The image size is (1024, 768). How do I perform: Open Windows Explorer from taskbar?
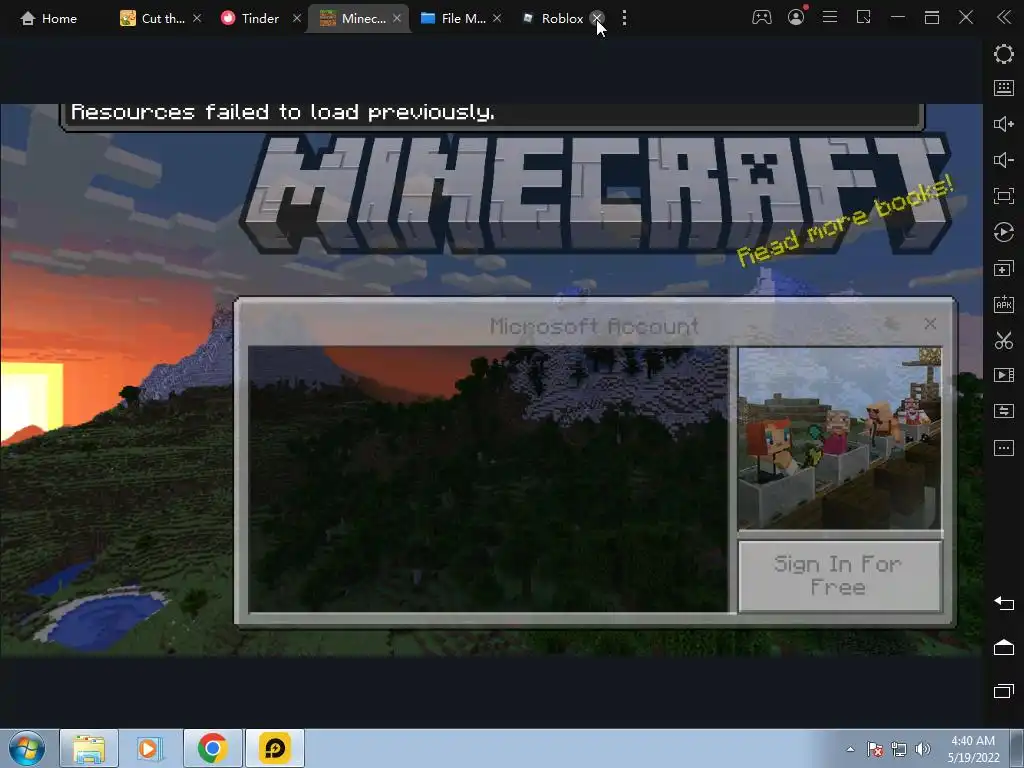(x=89, y=748)
